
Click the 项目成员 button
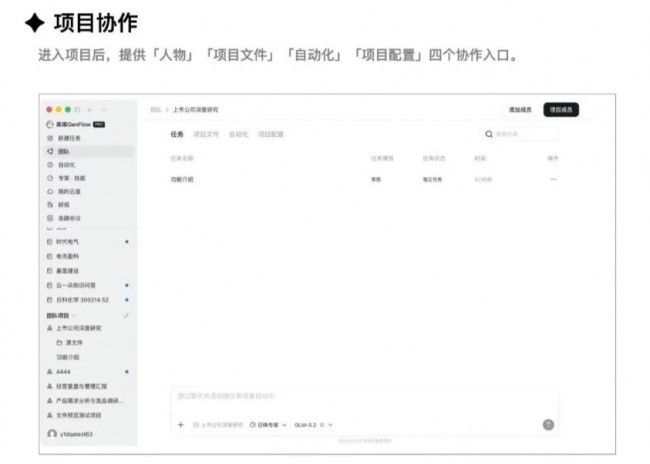[x=561, y=109]
